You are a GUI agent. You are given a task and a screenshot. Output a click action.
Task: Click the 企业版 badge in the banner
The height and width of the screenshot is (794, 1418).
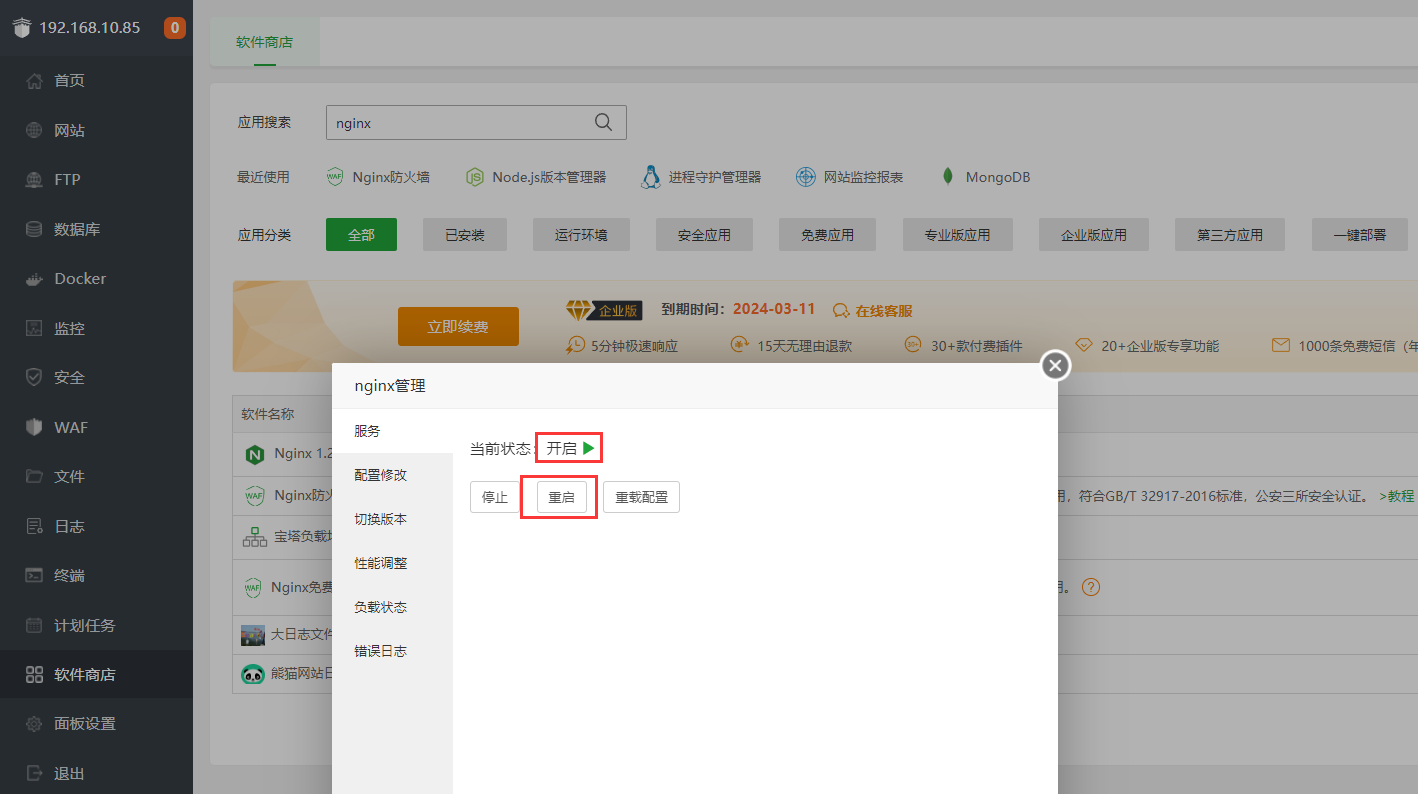[604, 310]
